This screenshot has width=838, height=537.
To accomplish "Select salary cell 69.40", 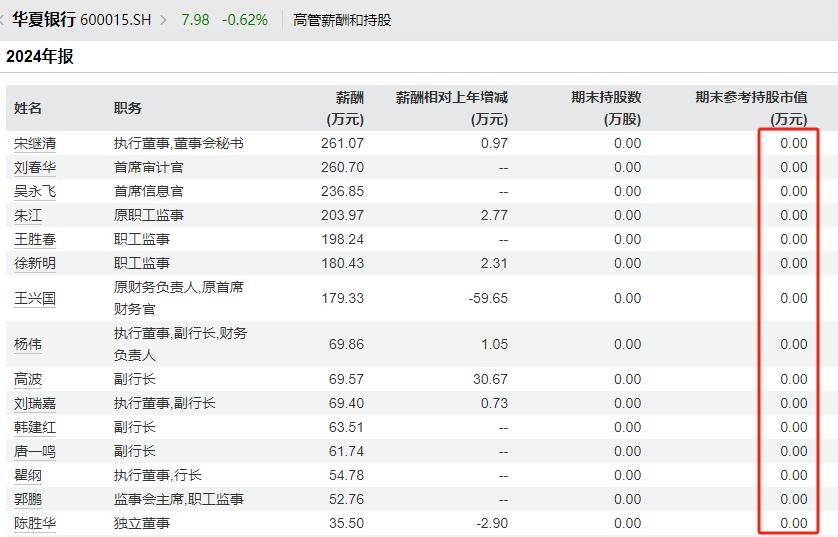I will (346, 403).
